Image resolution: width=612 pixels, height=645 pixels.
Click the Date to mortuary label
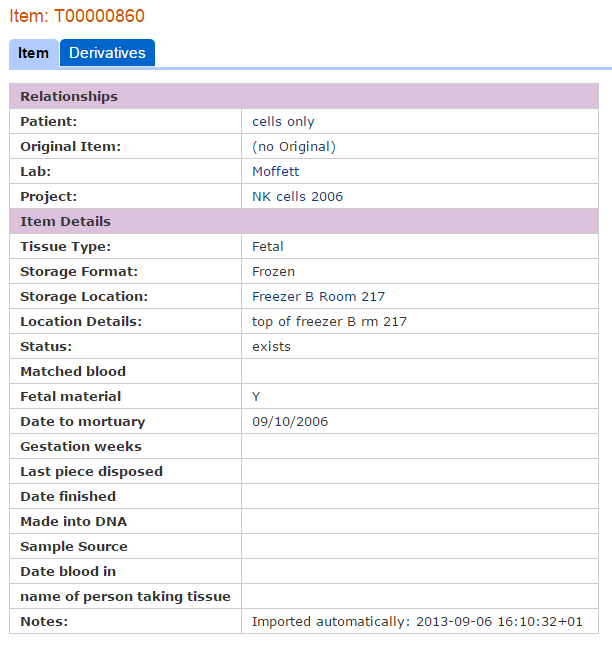83,422
